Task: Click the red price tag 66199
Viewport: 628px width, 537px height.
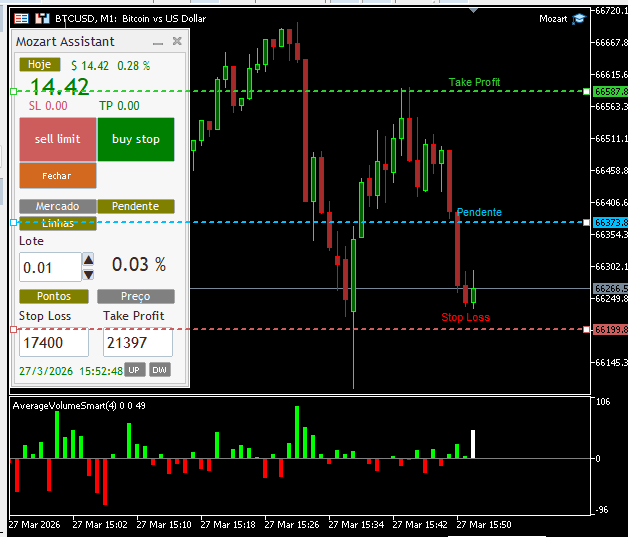Action: tap(610, 330)
